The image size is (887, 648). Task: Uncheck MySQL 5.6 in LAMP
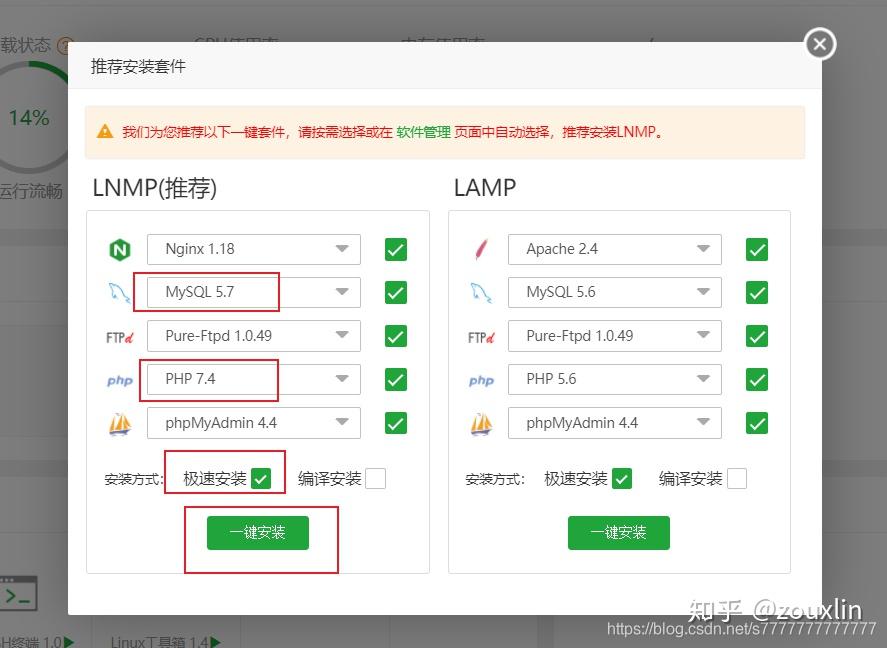757,292
